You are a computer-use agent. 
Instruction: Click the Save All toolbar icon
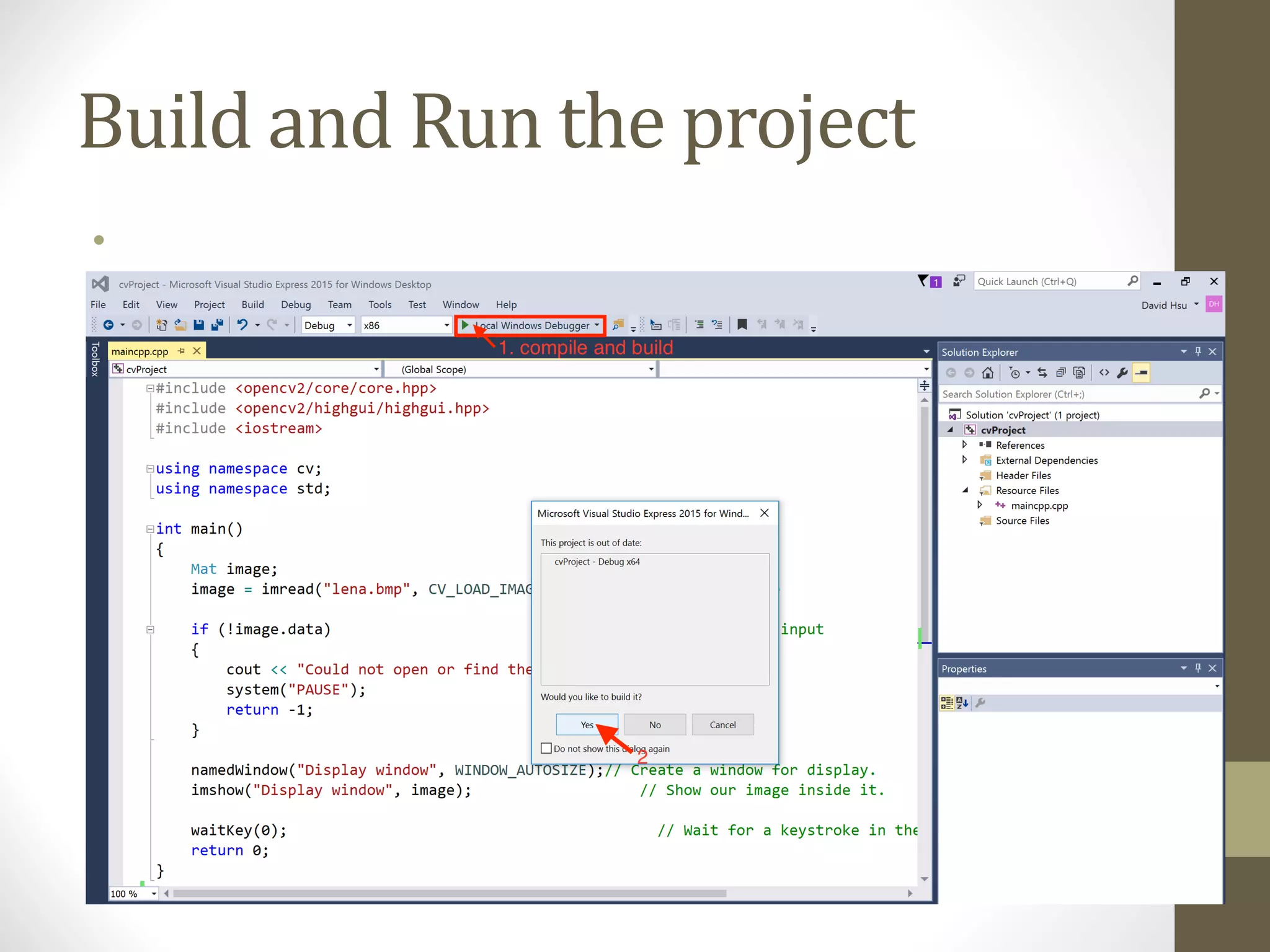[x=217, y=325]
